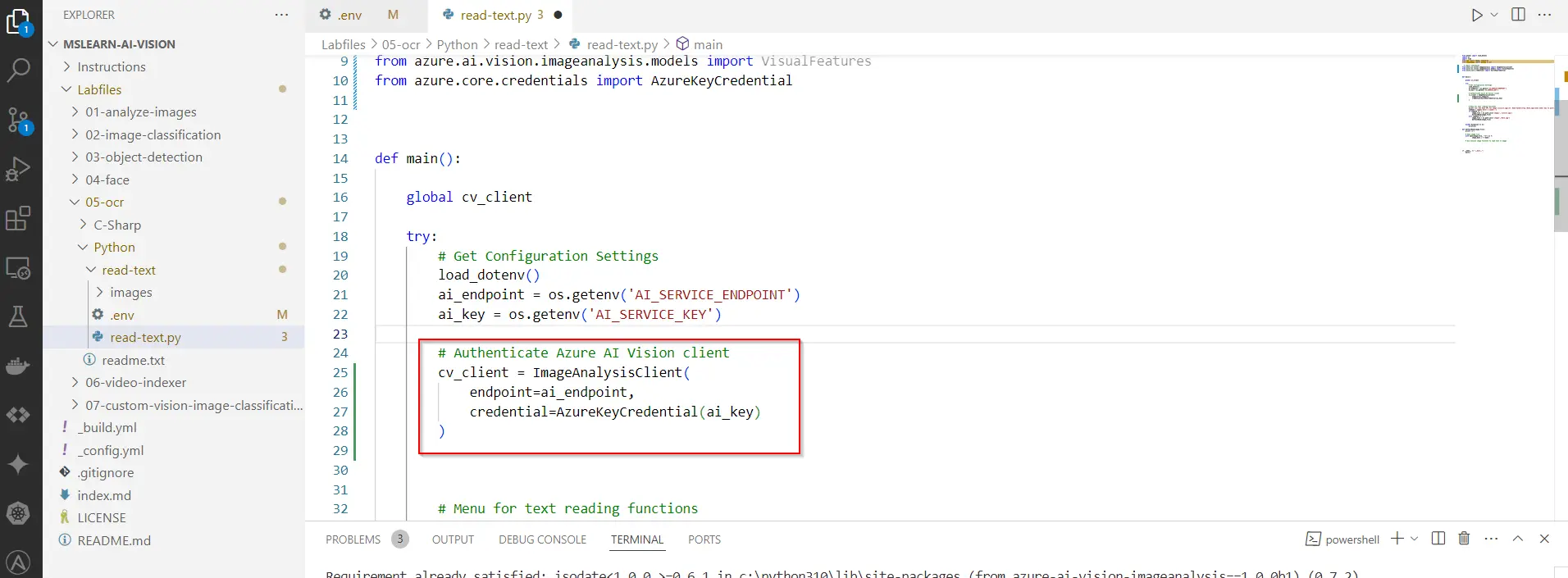Screen dimensions: 1568x578
Task: Click the read-text breadcrumb segment
Action: point(521,44)
